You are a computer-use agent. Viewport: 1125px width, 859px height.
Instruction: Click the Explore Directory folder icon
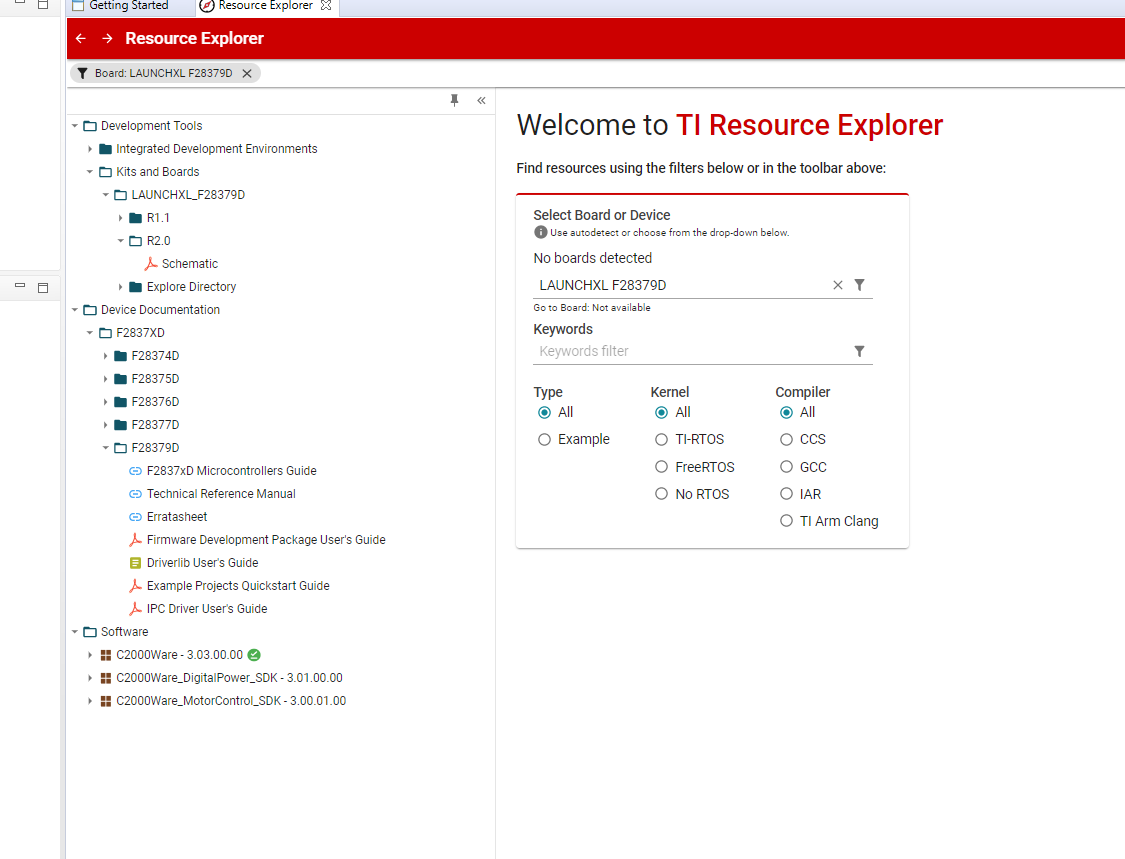pyautogui.click(x=136, y=286)
